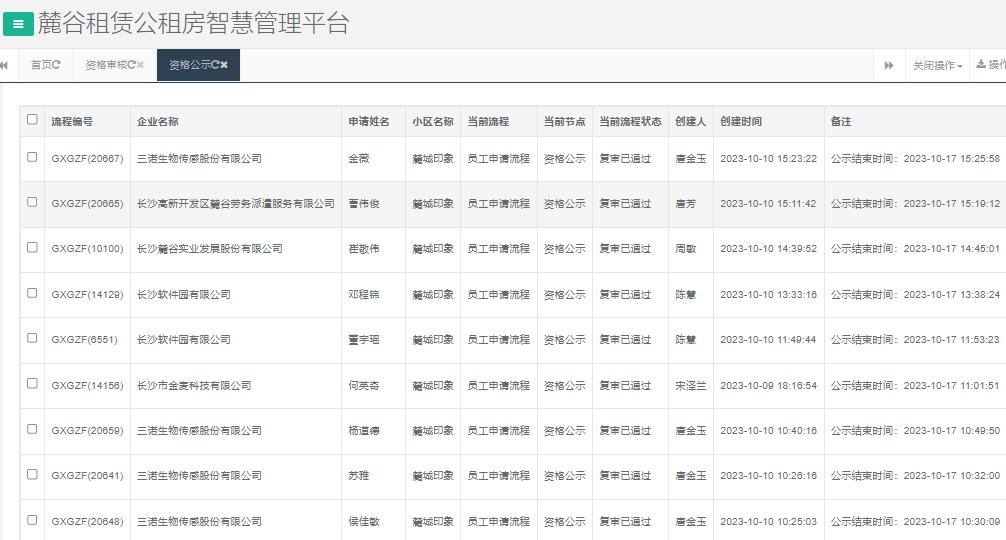Click applicant name 崔敬伟
Image resolution: width=1006 pixels, height=540 pixels.
364,248
